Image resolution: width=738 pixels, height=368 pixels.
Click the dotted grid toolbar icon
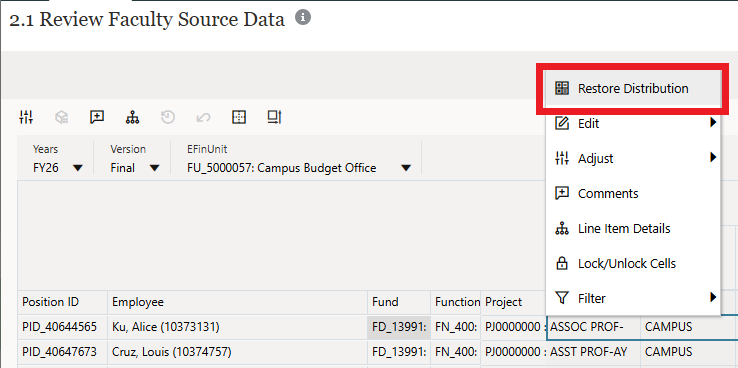[x=239, y=117]
